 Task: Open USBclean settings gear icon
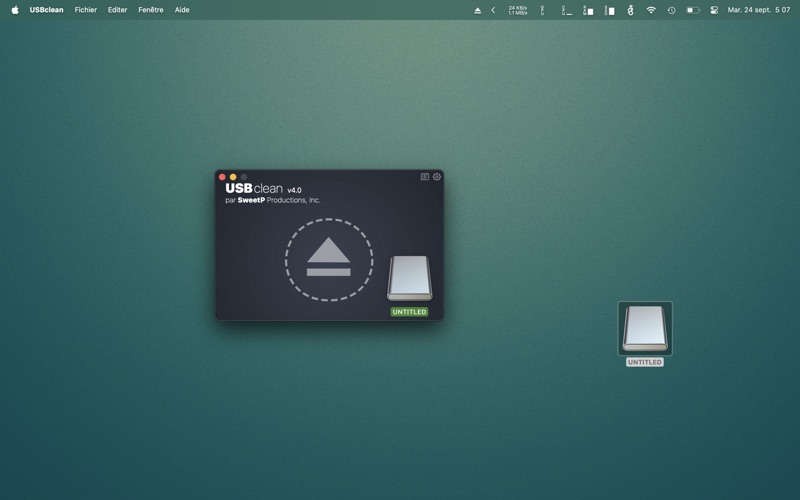(x=437, y=177)
